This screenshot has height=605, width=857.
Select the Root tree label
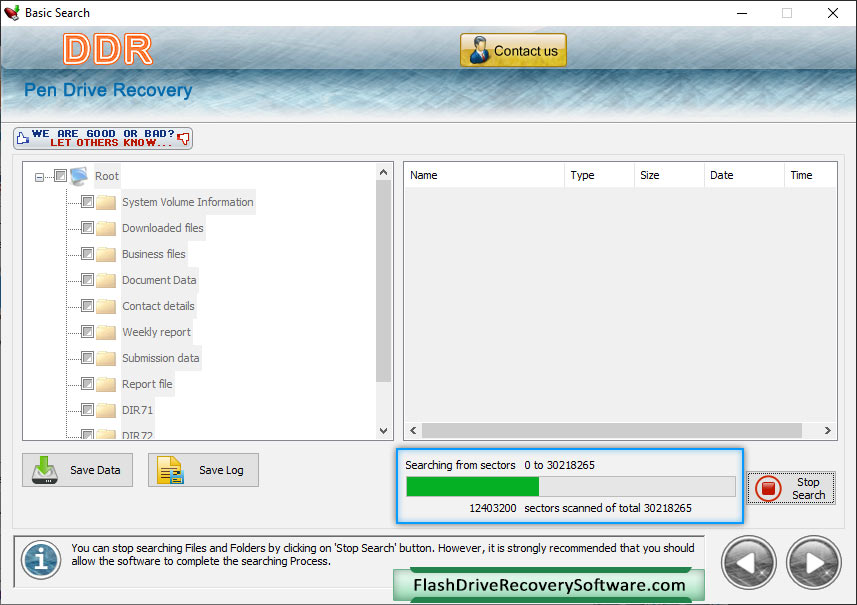pos(107,176)
